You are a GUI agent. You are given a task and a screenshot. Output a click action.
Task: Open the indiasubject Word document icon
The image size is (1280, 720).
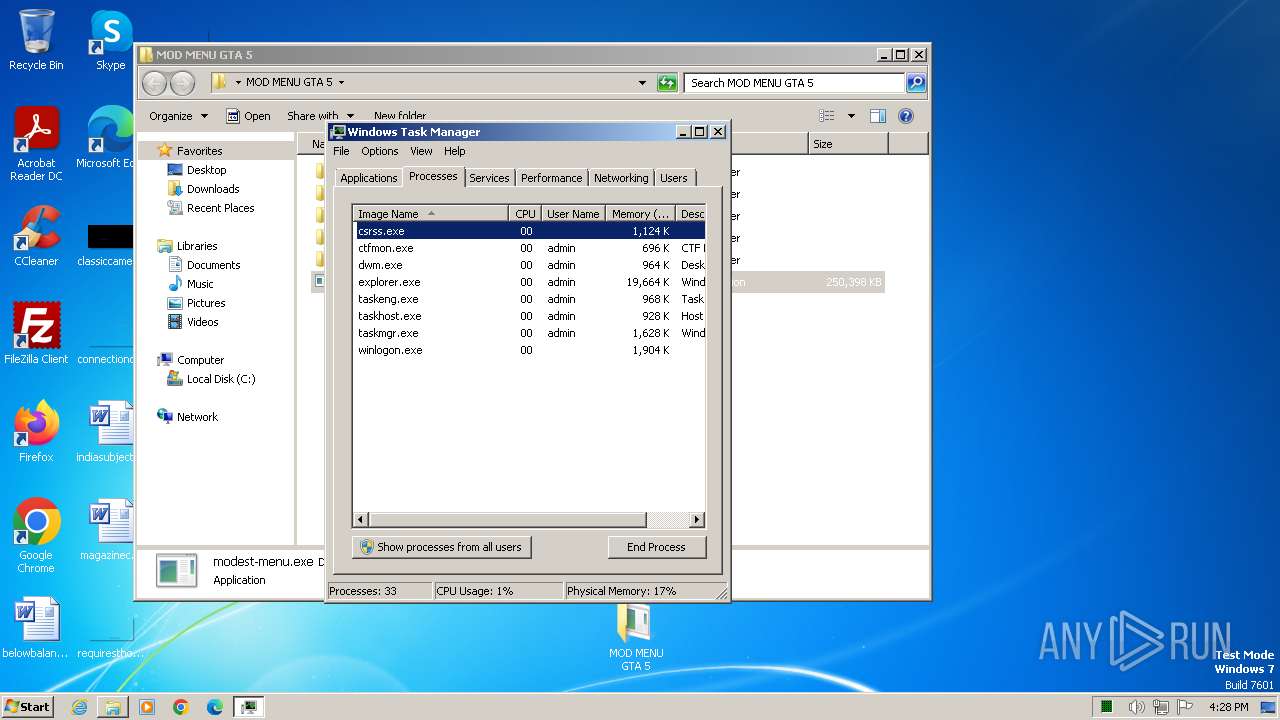click(x=105, y=431)
